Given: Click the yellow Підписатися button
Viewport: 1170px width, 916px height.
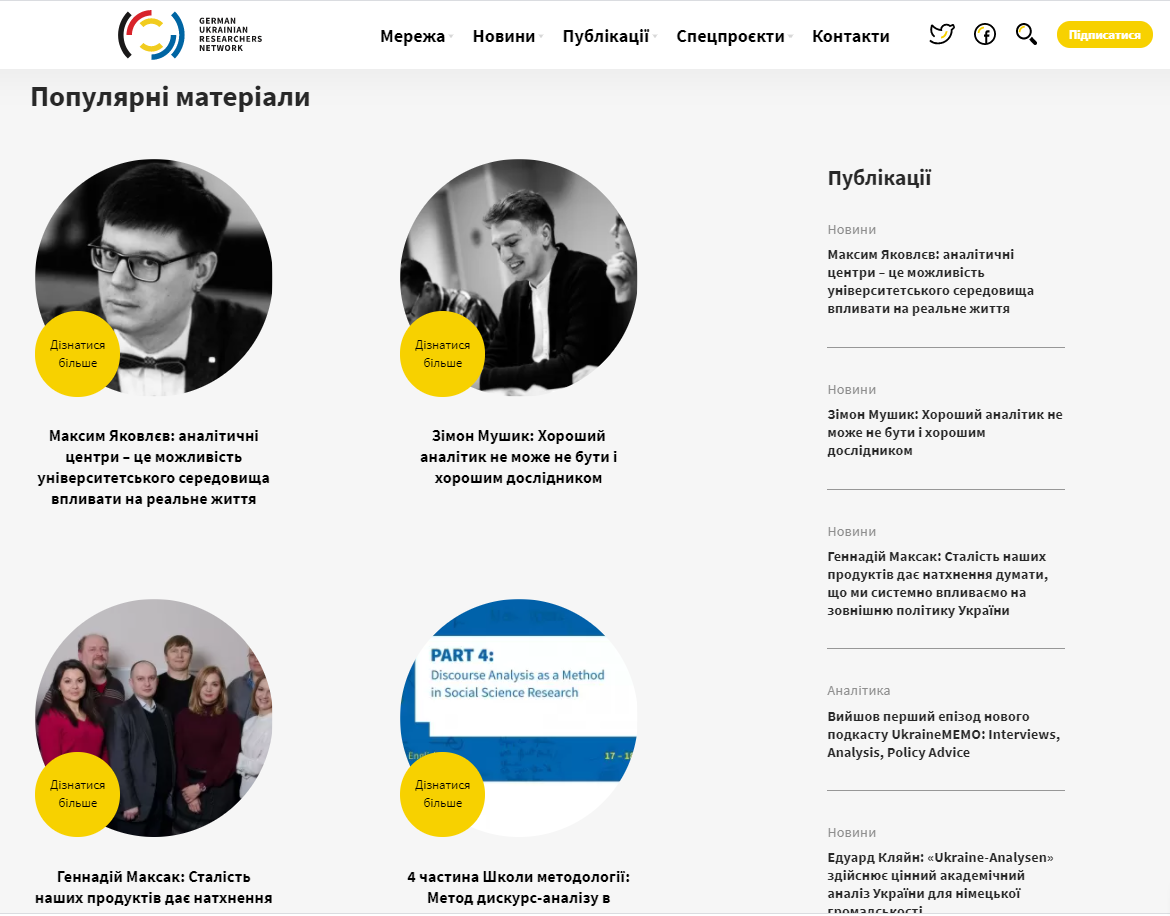Looking at the screenshot, I should (1104, 35).
